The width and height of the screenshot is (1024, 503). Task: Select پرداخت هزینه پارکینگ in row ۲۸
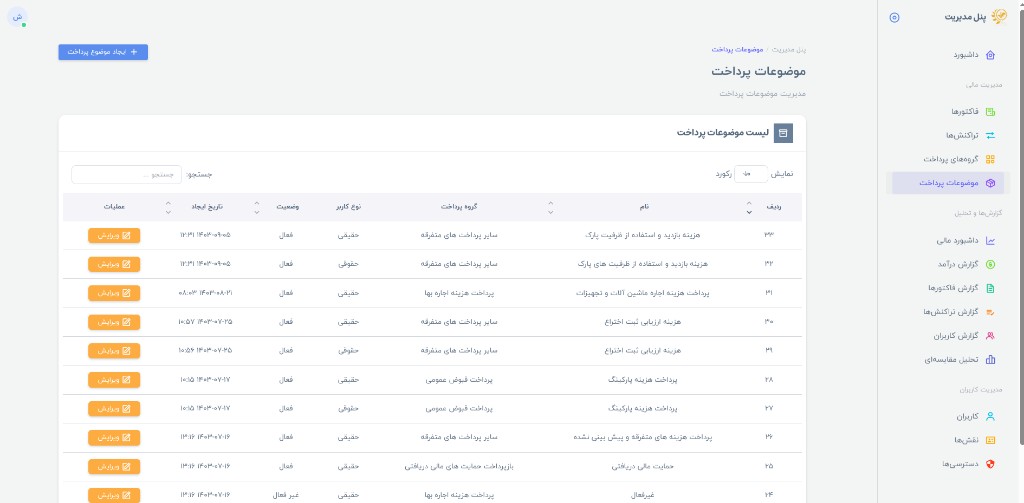coord(643,380)
